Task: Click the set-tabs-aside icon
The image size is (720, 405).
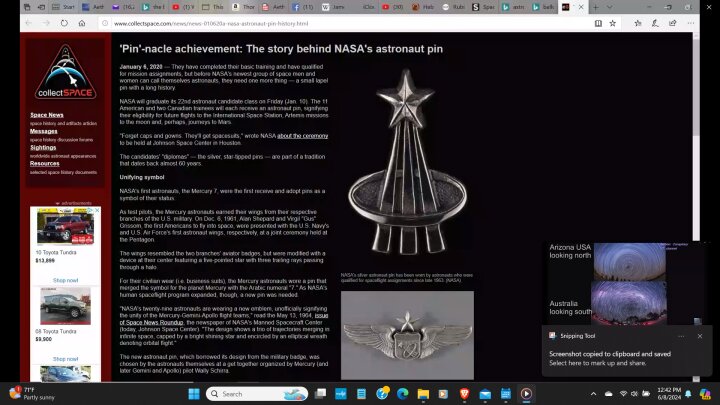Action: (x=41, y=7)
